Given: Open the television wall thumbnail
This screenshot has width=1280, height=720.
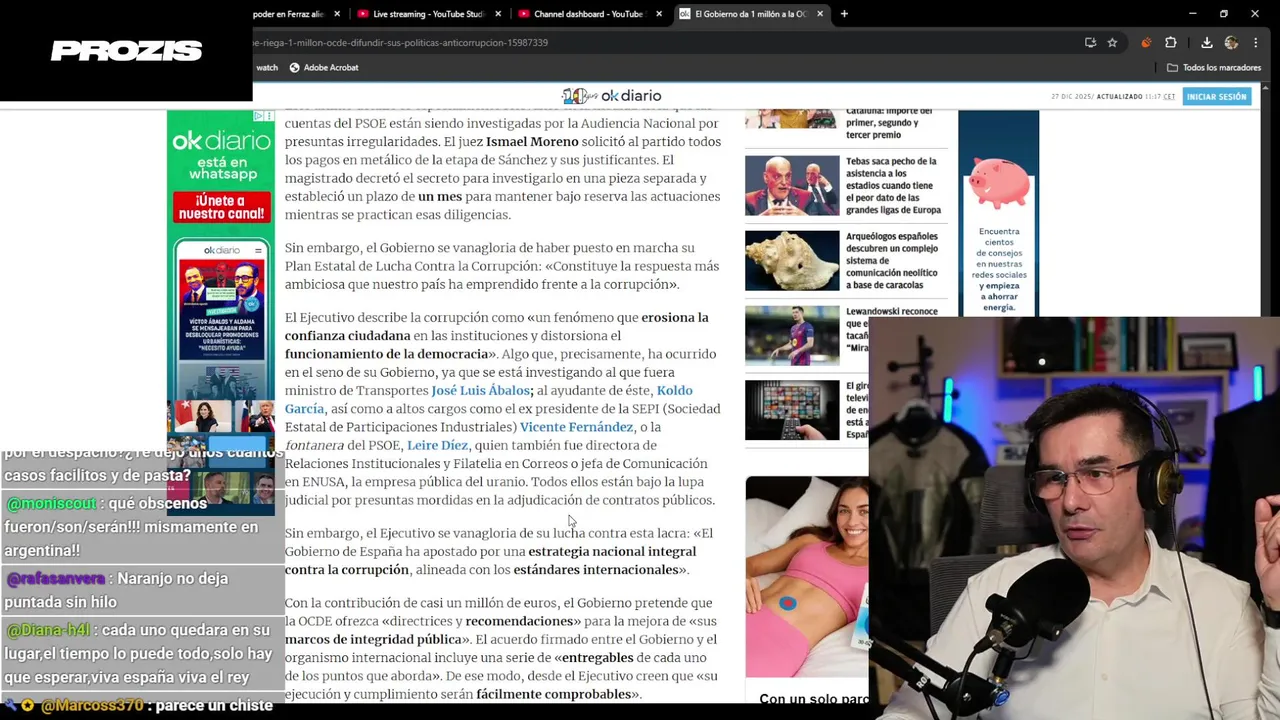Looking at the screenshot, I should (792, 410).
